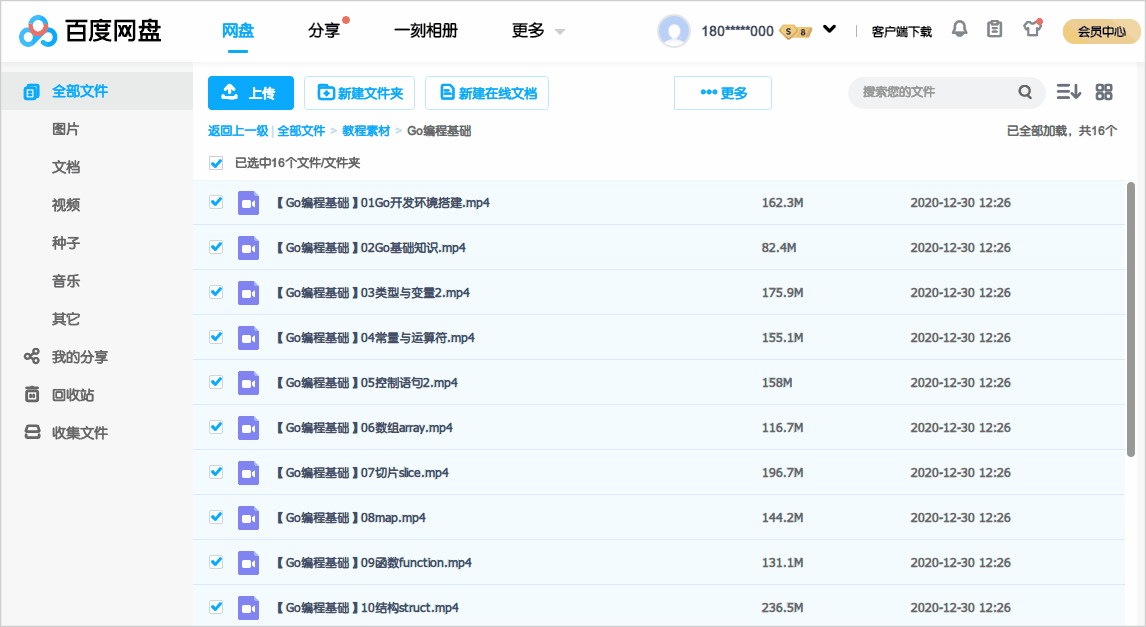1146x627 pixels.
Task: Open the 一刻相册 tab
Action: 425,31
